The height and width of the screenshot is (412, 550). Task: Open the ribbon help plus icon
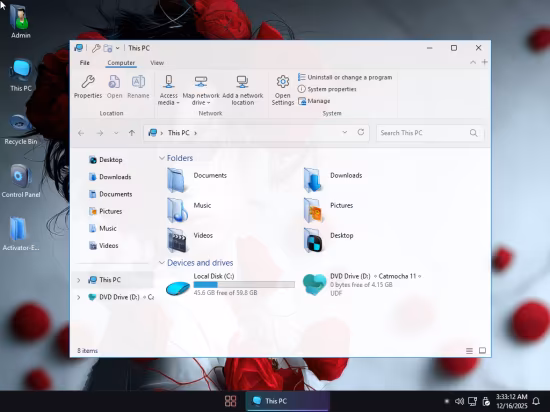(x=484, y=62)
